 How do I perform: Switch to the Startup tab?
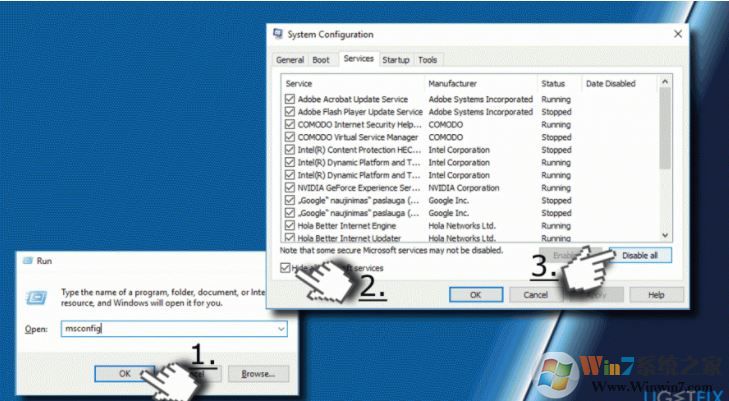click(x=396, y=60)
